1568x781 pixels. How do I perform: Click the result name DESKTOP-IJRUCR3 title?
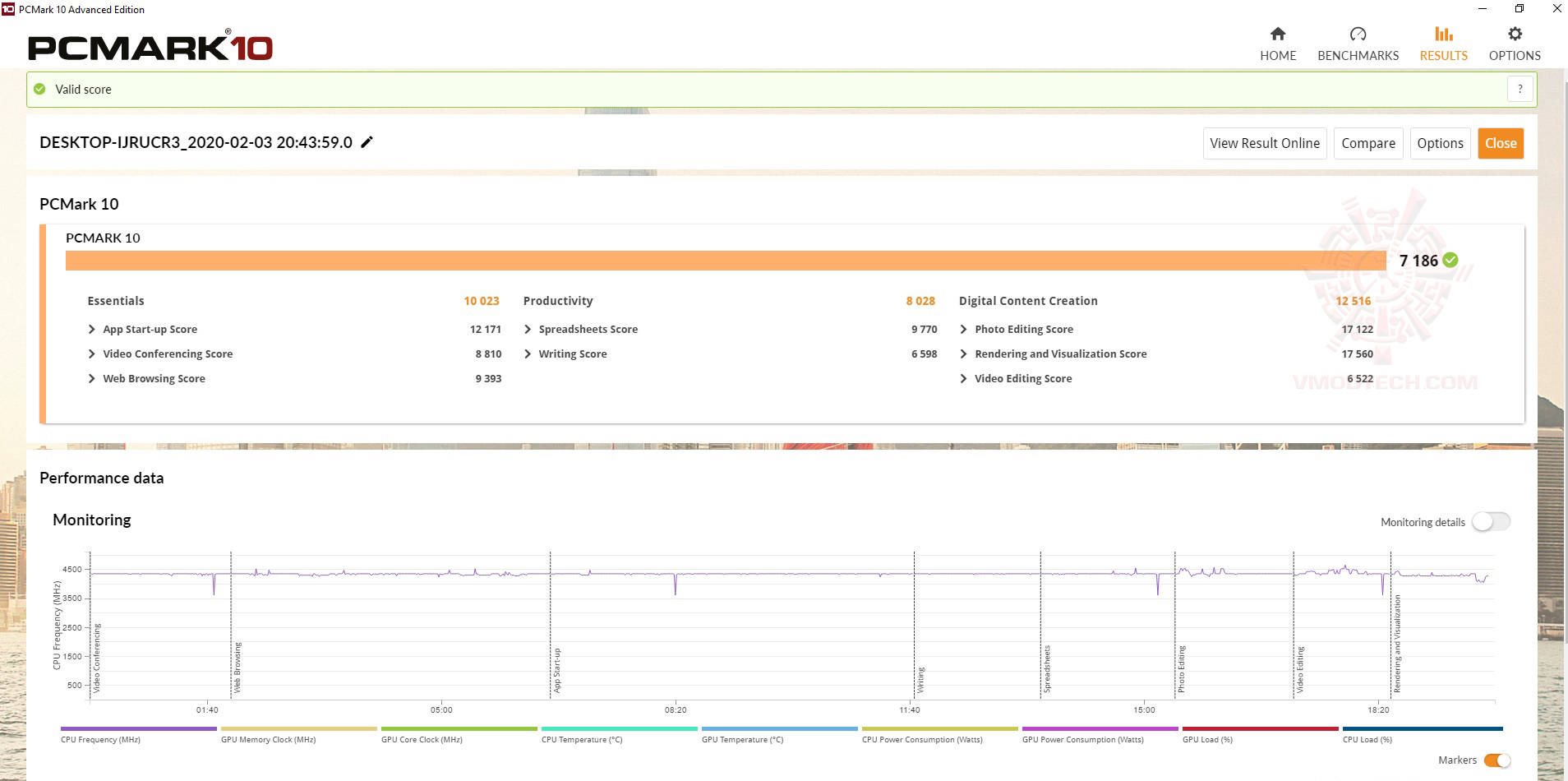(x=196, y=142)
